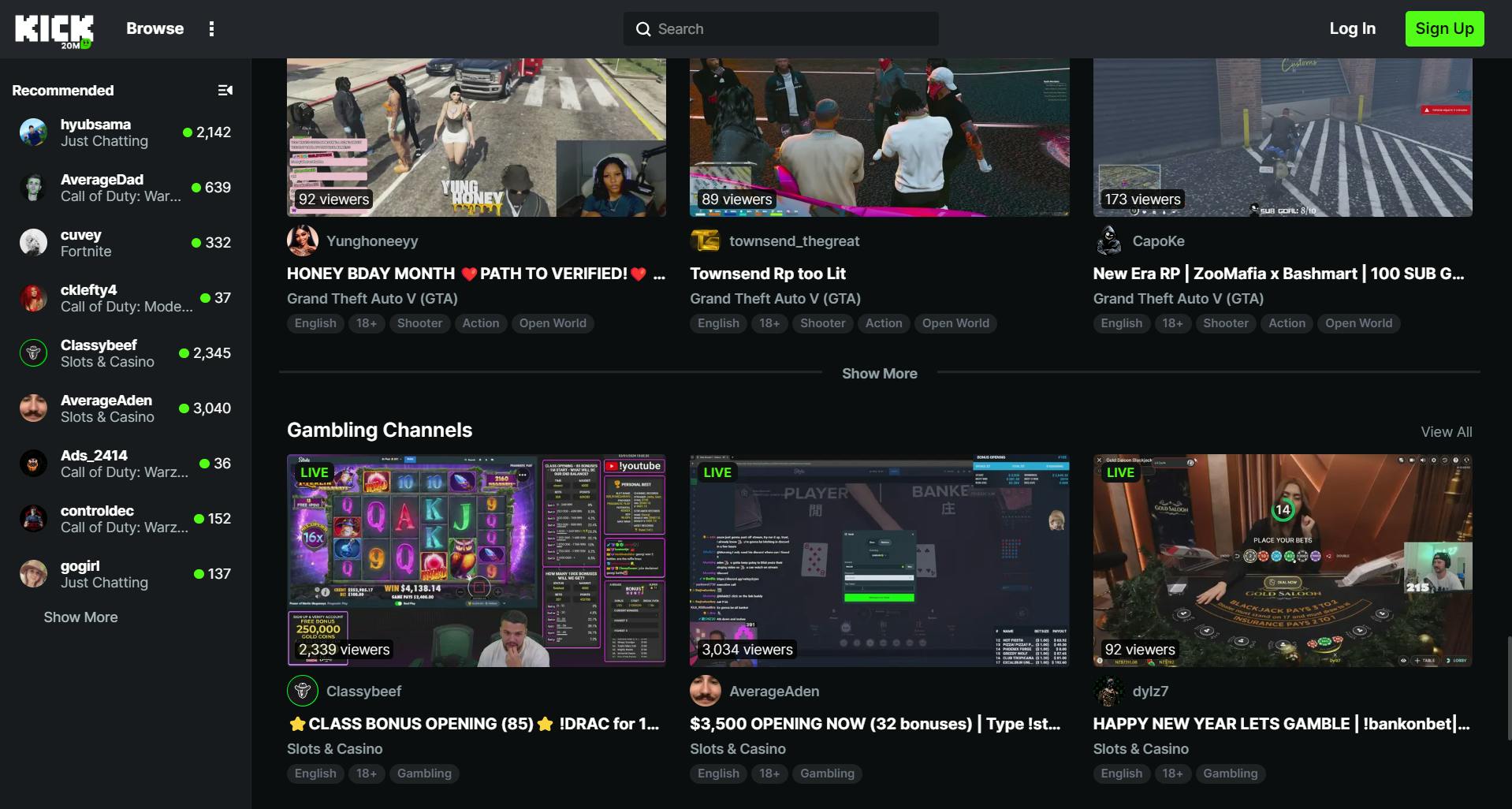Open gogirl's avatar in sidebar
Image resolution: width=1512 pixels, height=809 pixels.
(x=33, y=574)
